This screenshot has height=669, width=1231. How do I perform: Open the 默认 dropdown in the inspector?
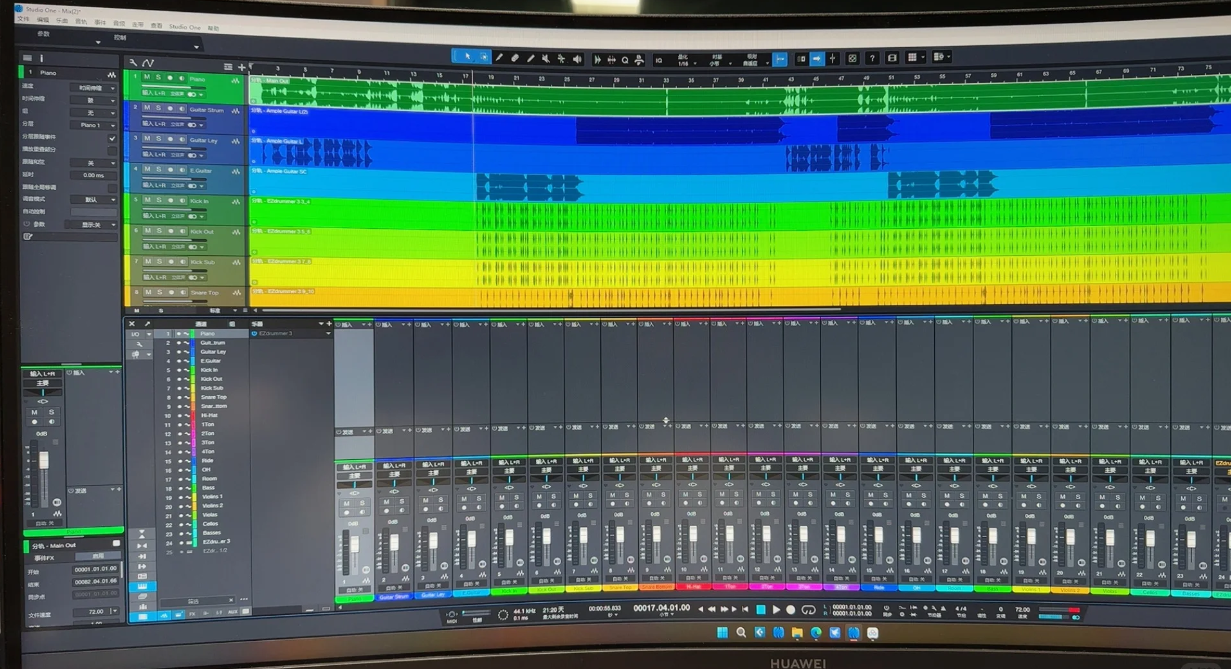tap(93, 199)
